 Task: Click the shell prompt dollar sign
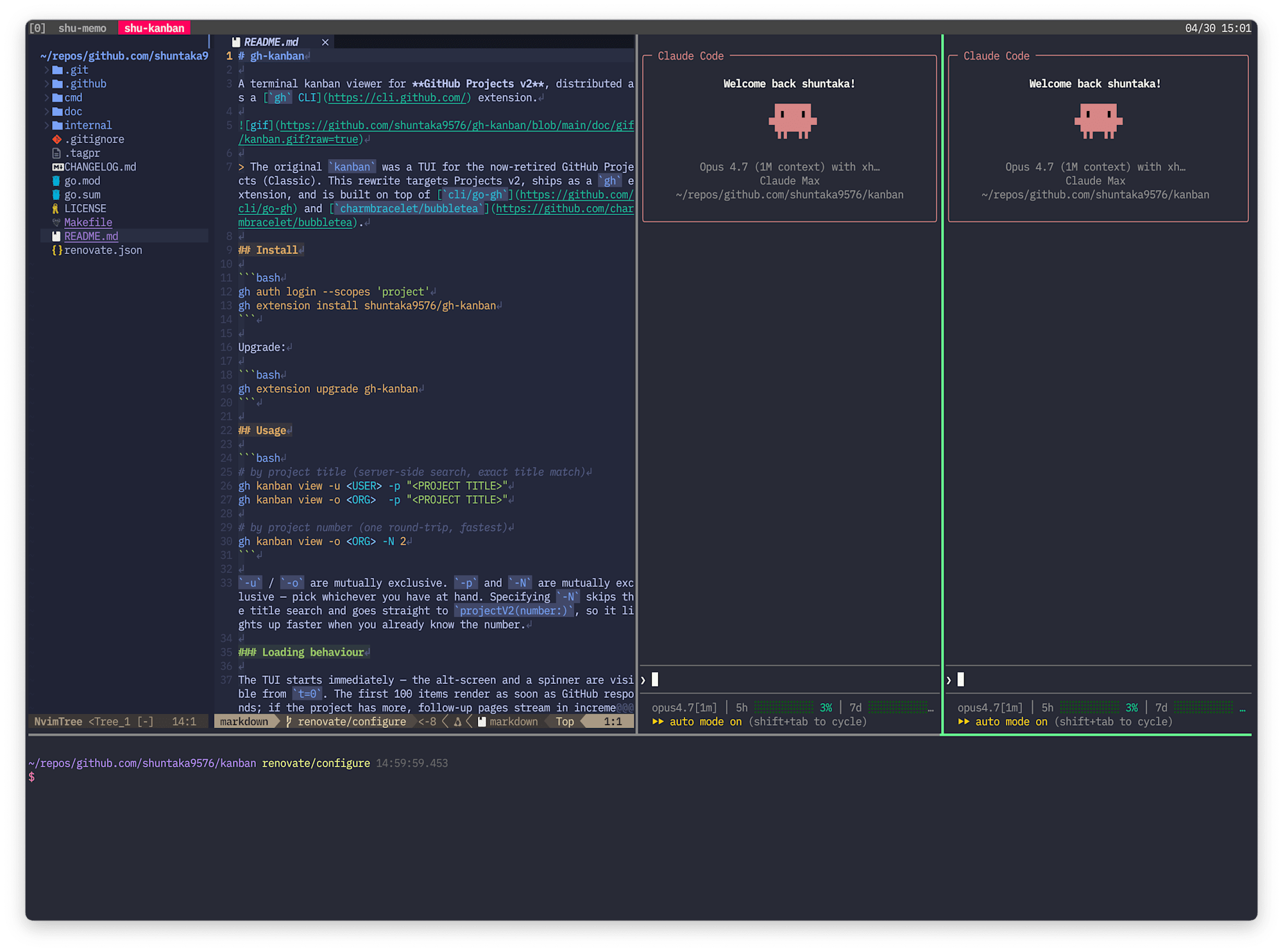(x=31, y=778)
